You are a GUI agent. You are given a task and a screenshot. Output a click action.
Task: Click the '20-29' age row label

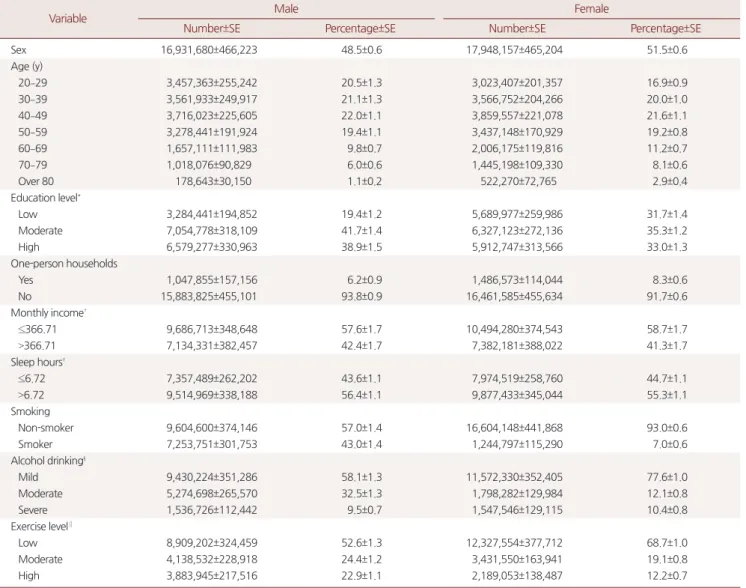33,83
